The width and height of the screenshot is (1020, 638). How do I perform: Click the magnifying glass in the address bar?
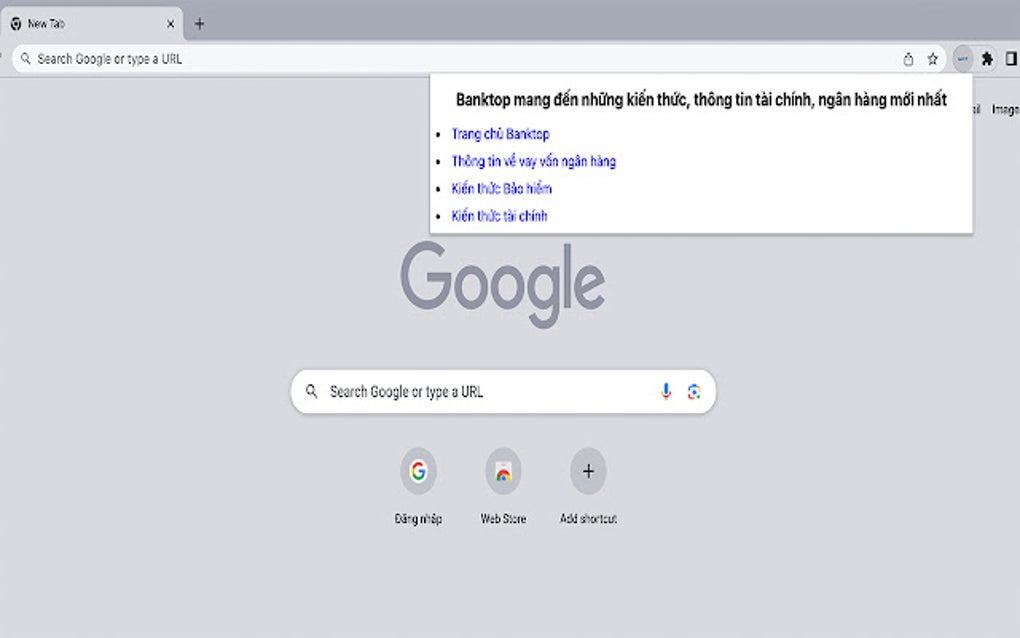click(25, 58)
